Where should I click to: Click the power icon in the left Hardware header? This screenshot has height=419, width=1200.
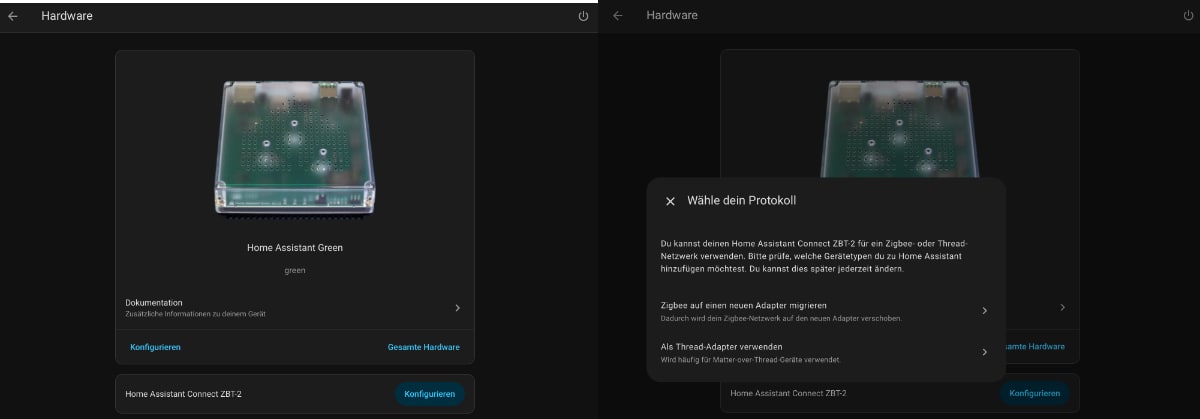[584, 16]
